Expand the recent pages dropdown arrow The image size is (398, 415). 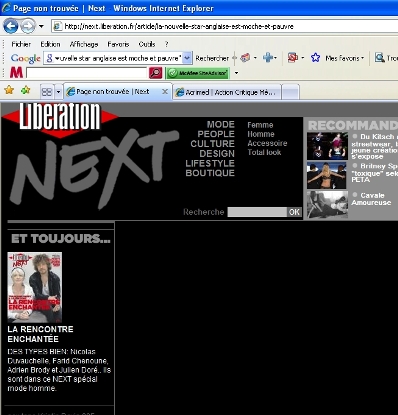(41, 26)
